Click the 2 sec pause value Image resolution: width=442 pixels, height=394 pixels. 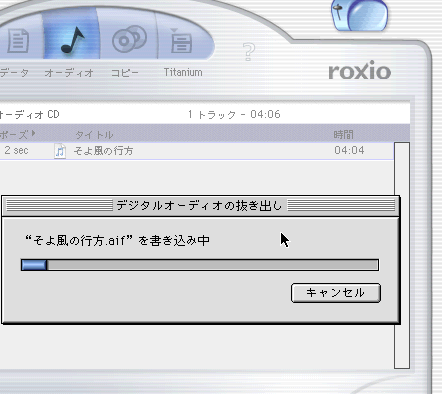tap(16, 150)
